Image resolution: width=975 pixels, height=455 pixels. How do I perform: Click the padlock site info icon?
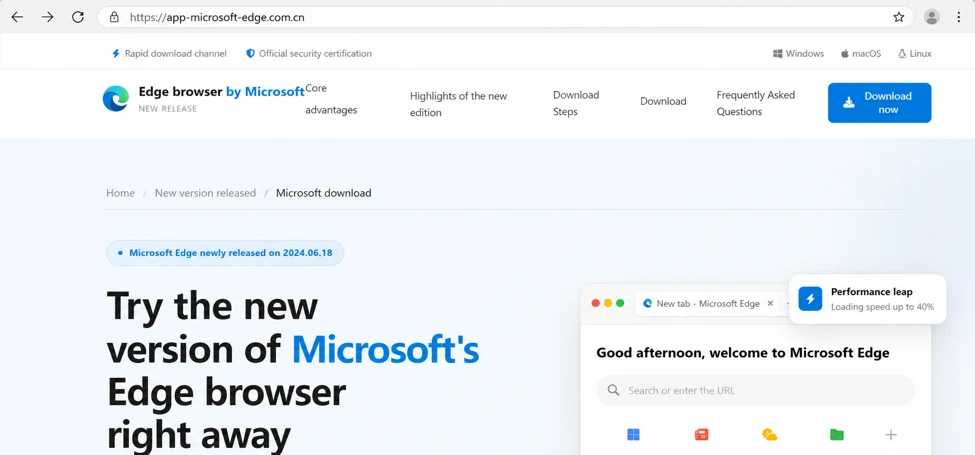114,17
